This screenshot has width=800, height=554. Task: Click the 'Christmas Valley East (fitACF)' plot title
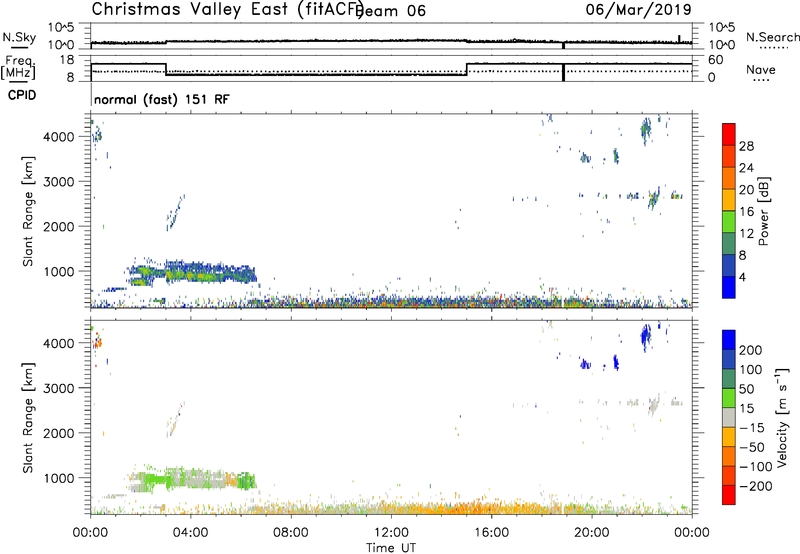228,9
